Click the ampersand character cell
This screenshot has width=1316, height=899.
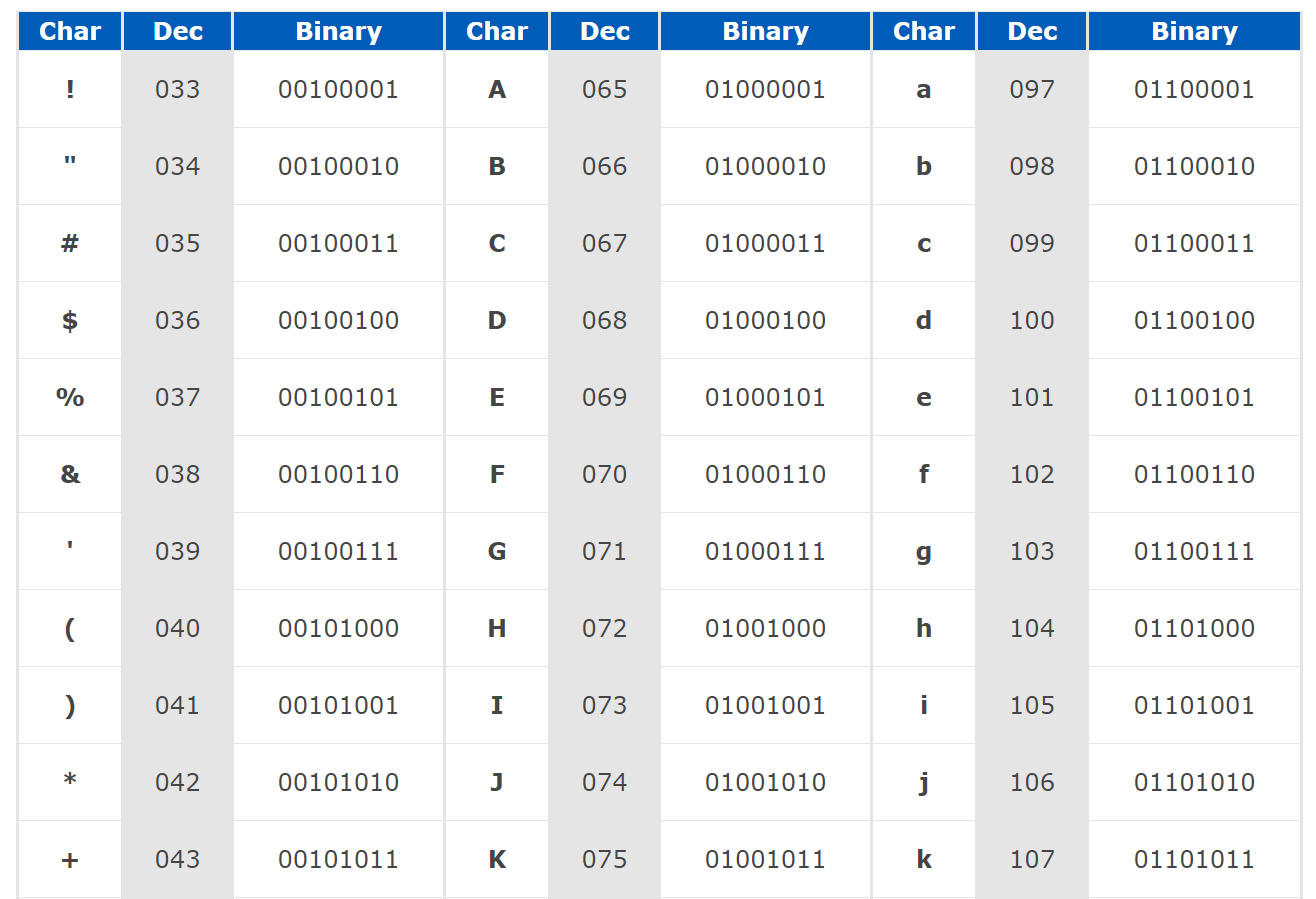[x=70, y=475]
